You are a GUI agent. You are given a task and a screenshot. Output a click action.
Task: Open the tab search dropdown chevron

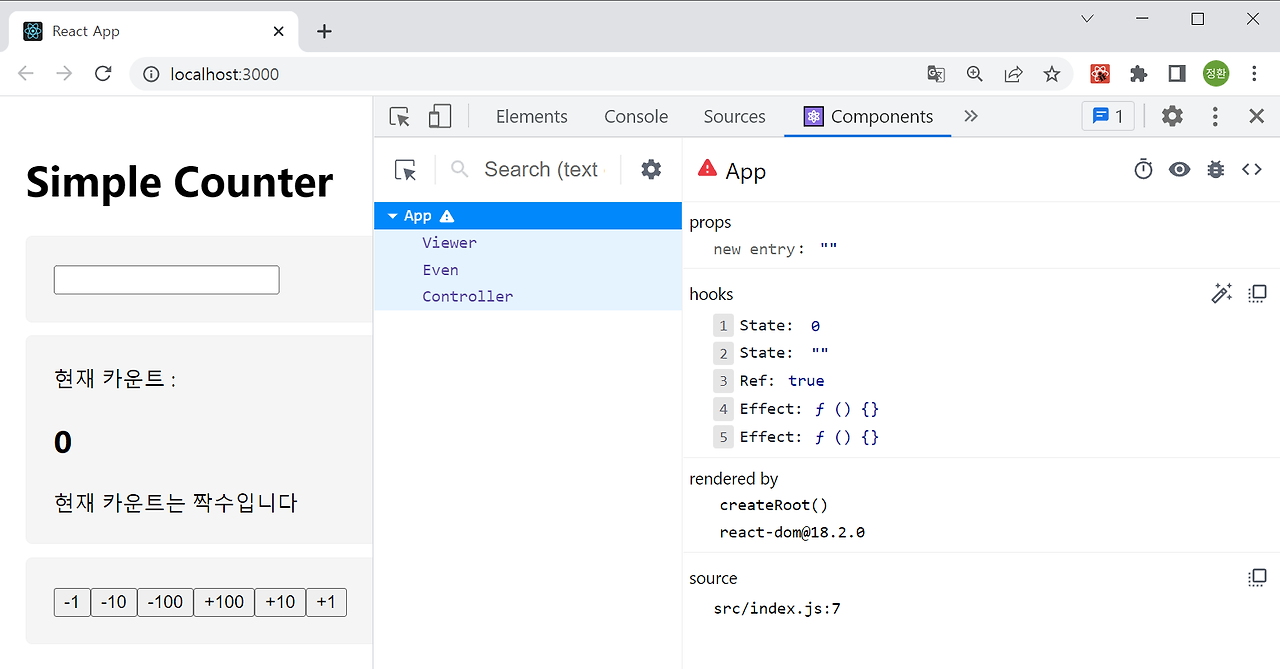click(x=1087, y=19)
